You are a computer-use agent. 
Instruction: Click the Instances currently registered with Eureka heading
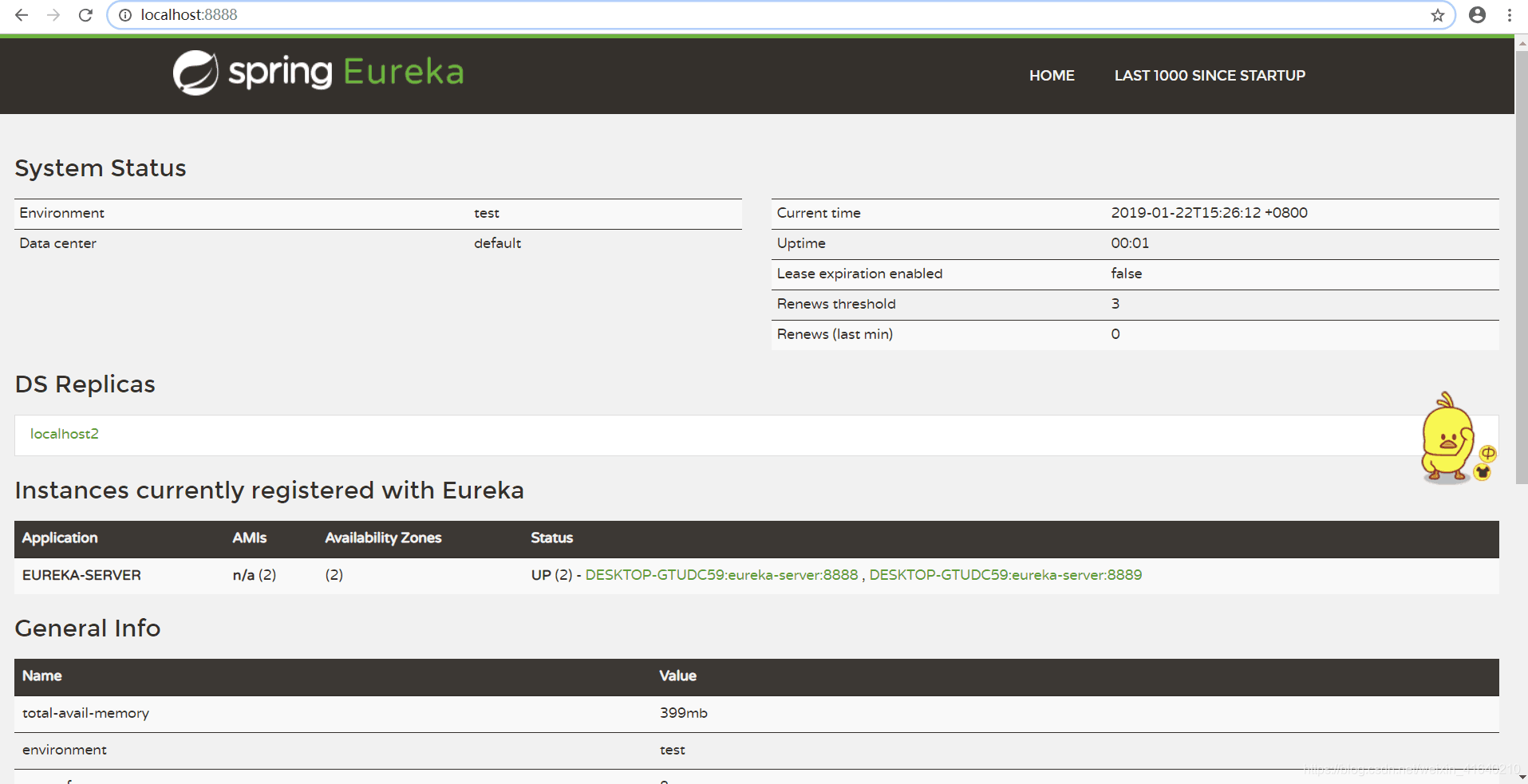coord(270,490)
